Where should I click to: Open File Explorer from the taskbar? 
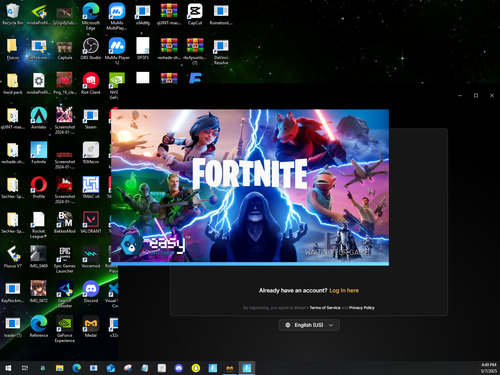(x=60, y=368)
